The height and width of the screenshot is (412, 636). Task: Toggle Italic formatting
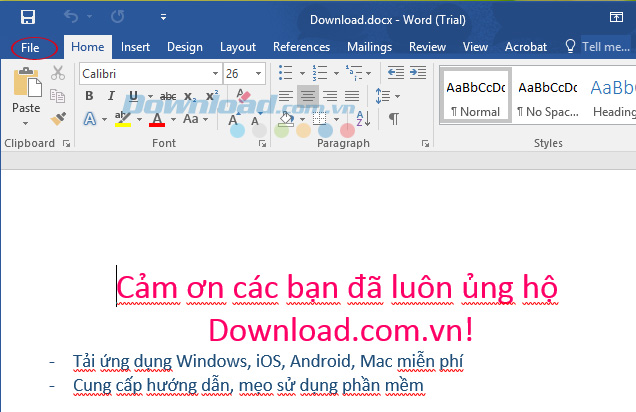point(111,96)
